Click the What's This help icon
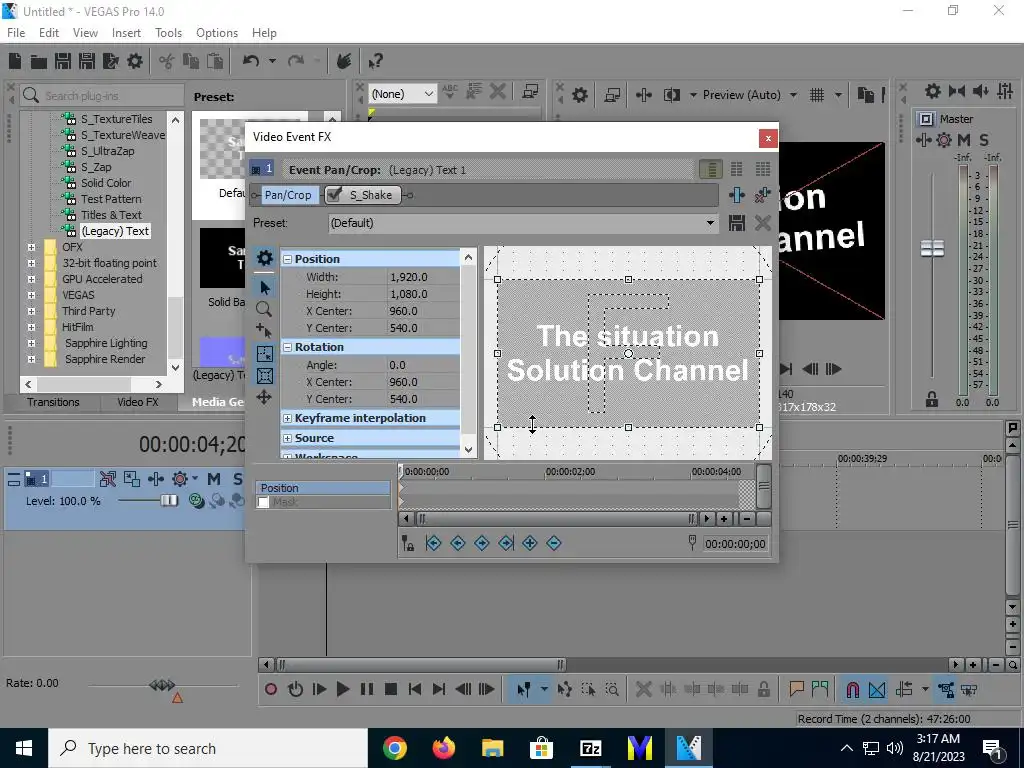Viewport: 1024px width, 768px height. click(x=375, y=61)
